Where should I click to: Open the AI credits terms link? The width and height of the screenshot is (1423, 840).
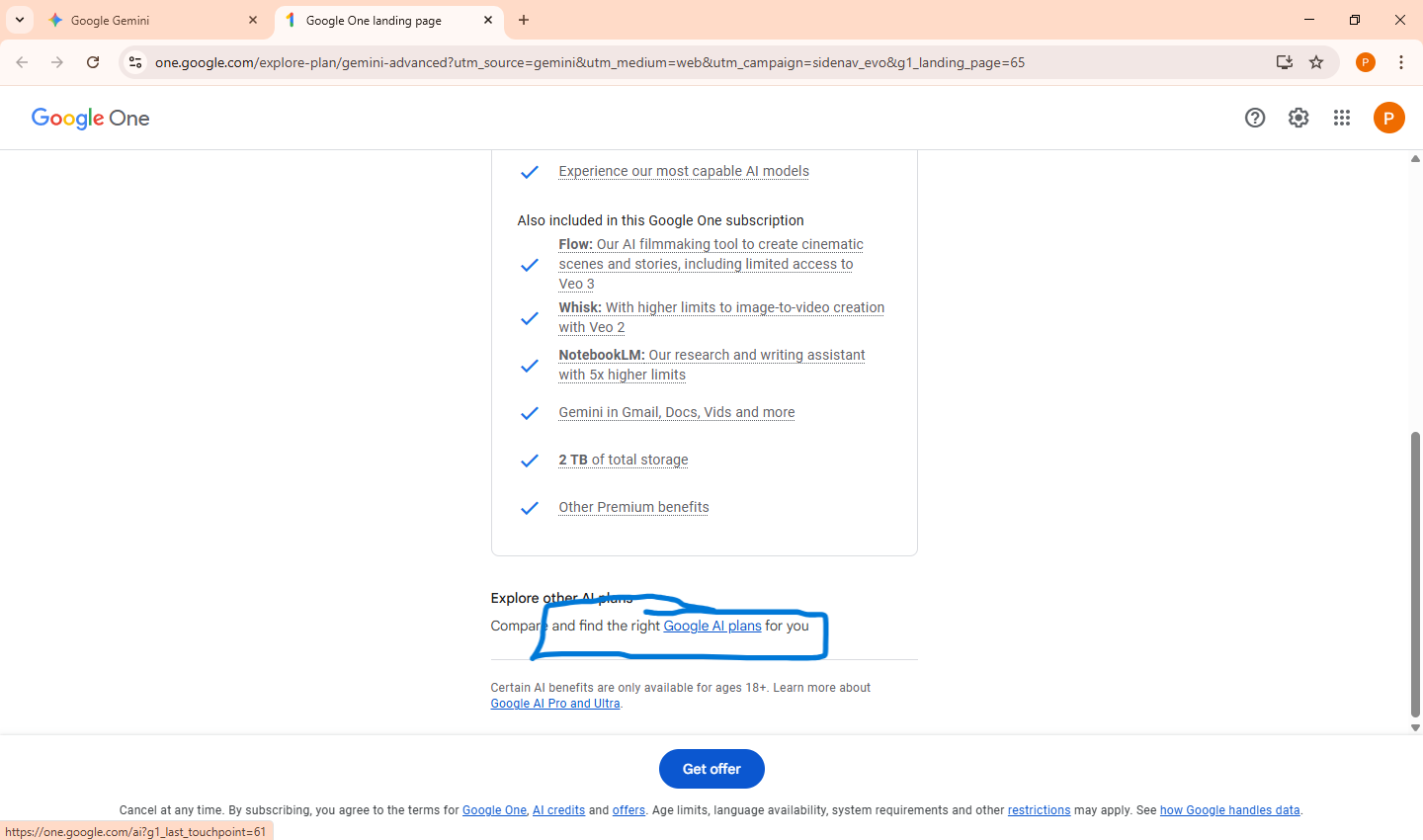[x=558, y=810]
